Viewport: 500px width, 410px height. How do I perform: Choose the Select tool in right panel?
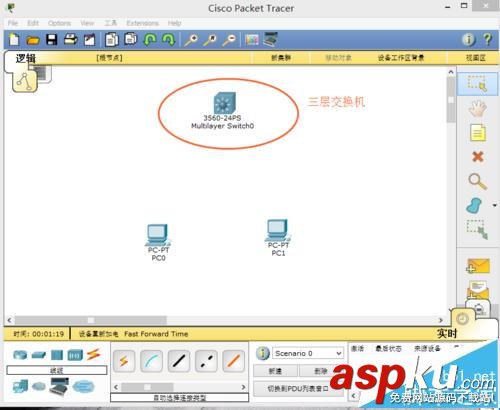coord(477,83)
